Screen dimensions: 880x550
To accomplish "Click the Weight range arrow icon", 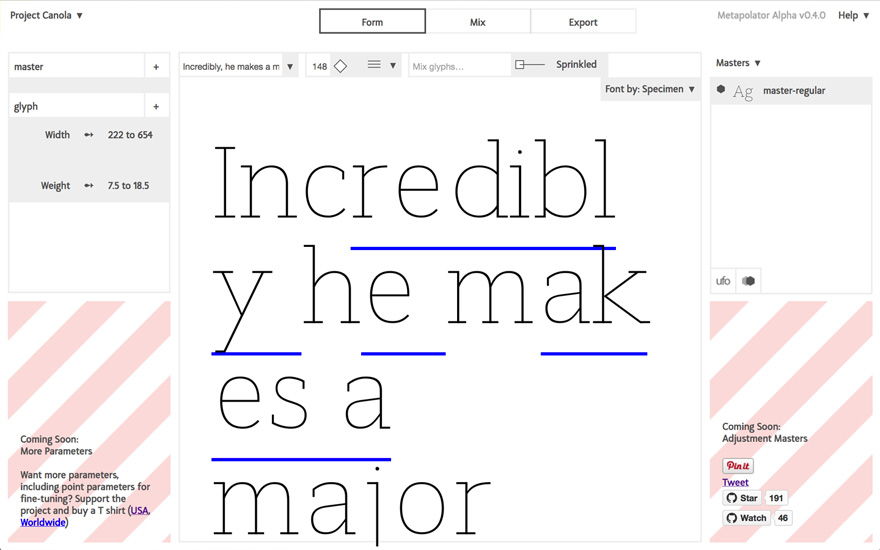I will (x=89, y=186).
